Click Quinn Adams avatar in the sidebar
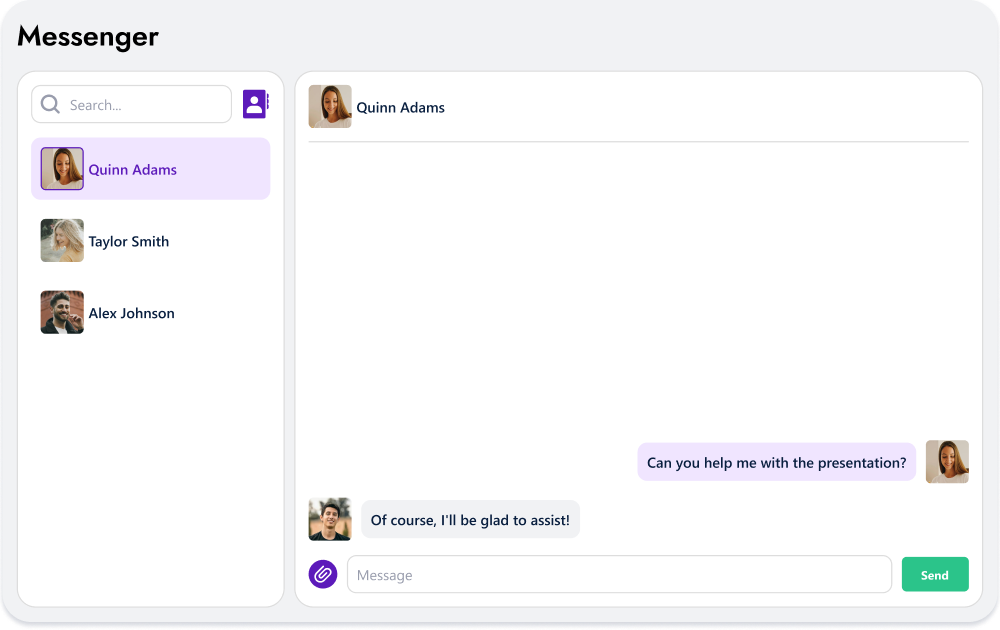1000x630 pixels. coord(61,168)
